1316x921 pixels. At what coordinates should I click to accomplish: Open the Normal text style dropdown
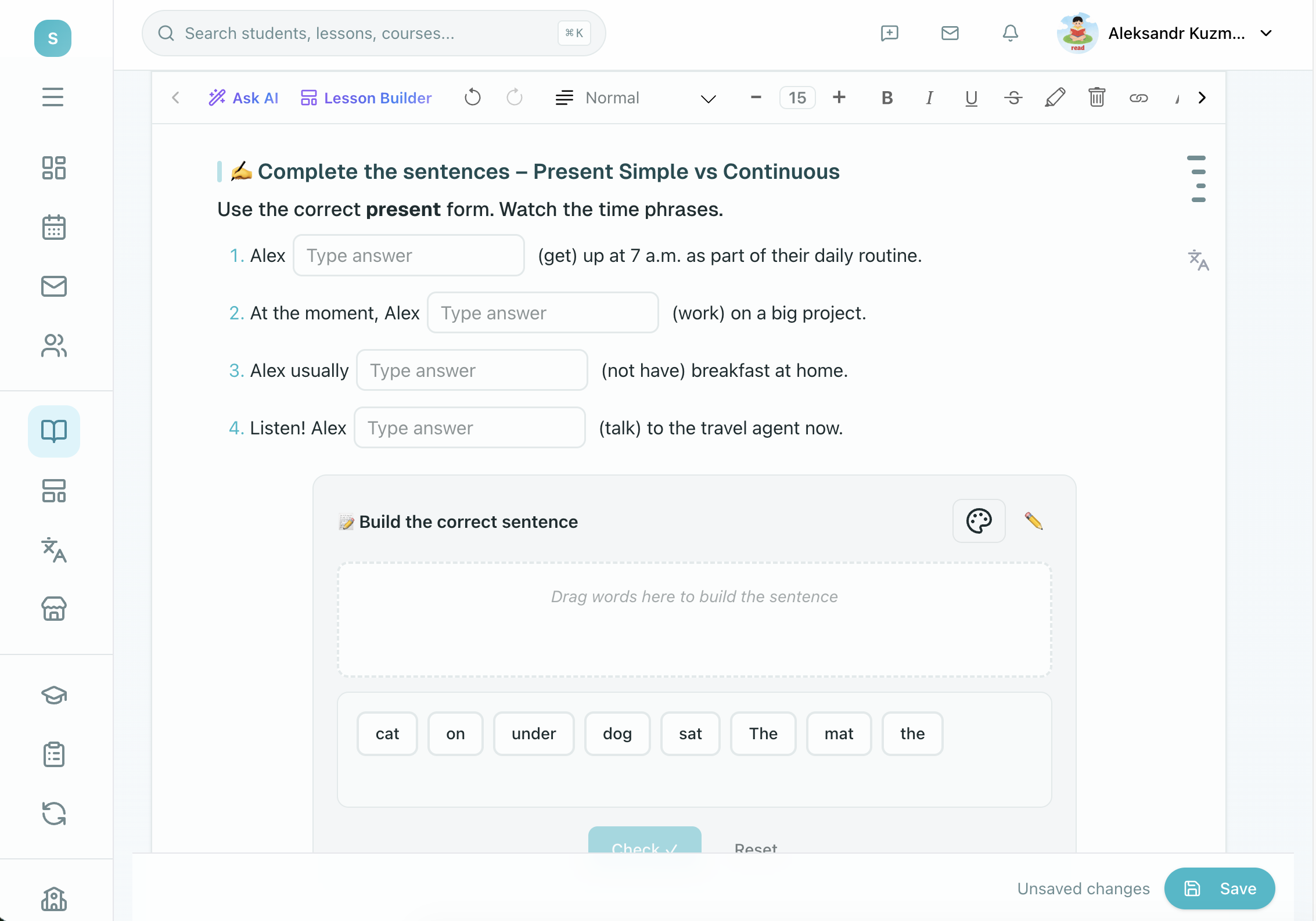[636, 98]
